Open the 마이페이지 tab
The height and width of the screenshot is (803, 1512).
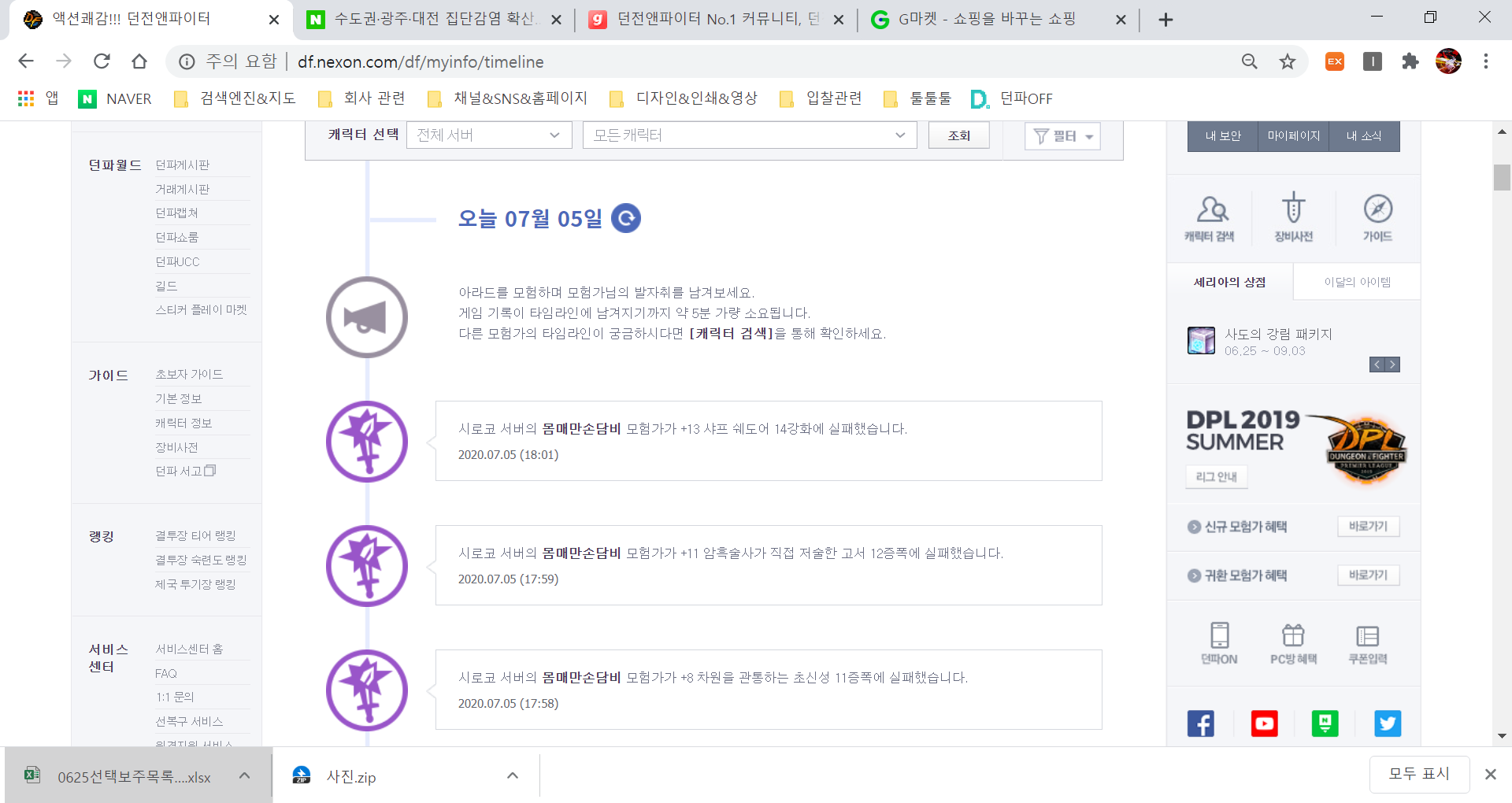[1294, 136]
